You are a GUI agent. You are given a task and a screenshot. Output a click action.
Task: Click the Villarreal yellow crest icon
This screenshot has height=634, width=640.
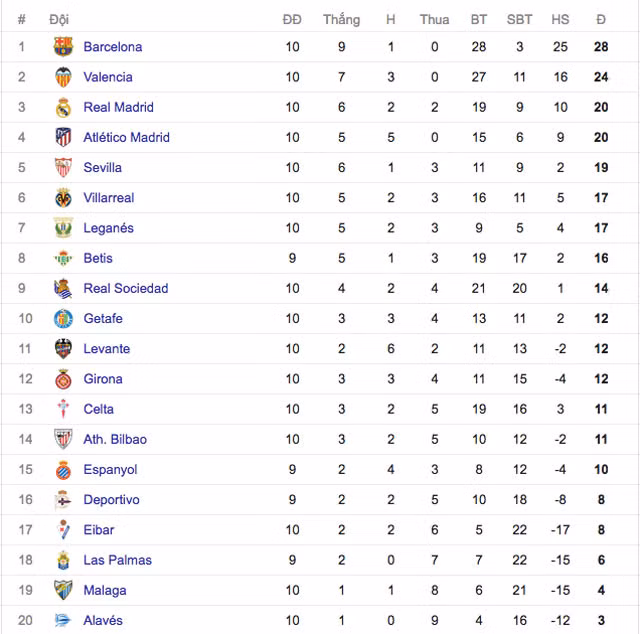pyautogui.click(x=63, y=198)
